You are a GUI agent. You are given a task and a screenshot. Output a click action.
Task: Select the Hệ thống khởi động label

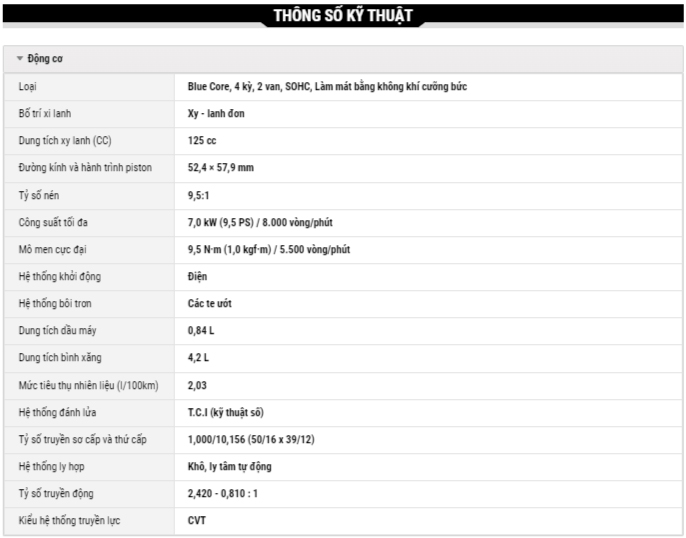[60, 276]
